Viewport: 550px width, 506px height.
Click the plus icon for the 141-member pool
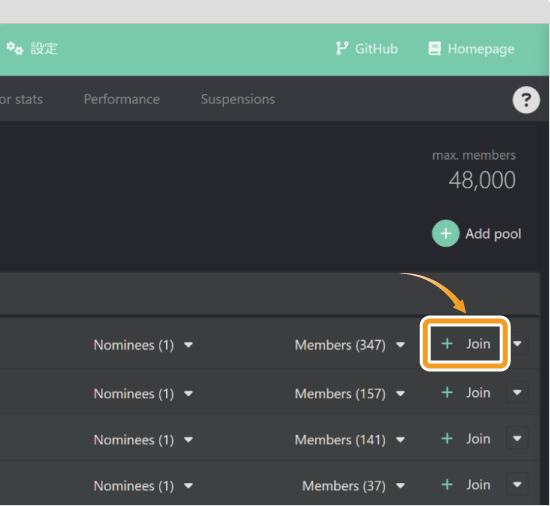(x=447, y=438)
